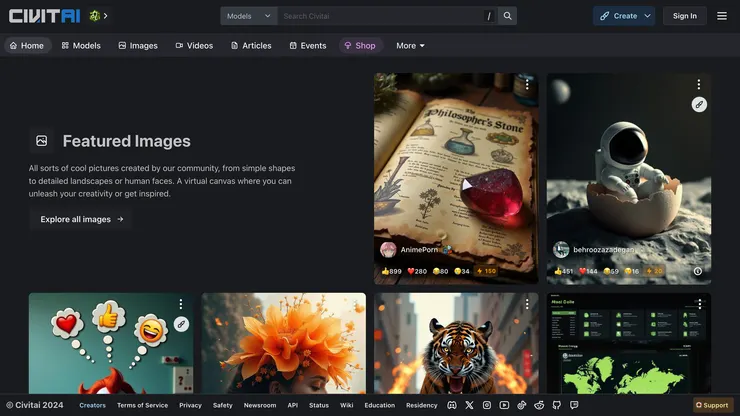
Task: Open the Discord link in the footer
Action: click(x=452, y=405)
